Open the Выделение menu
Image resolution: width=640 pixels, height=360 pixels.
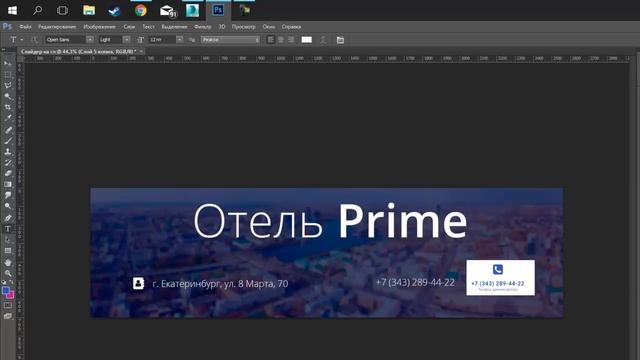174,27
